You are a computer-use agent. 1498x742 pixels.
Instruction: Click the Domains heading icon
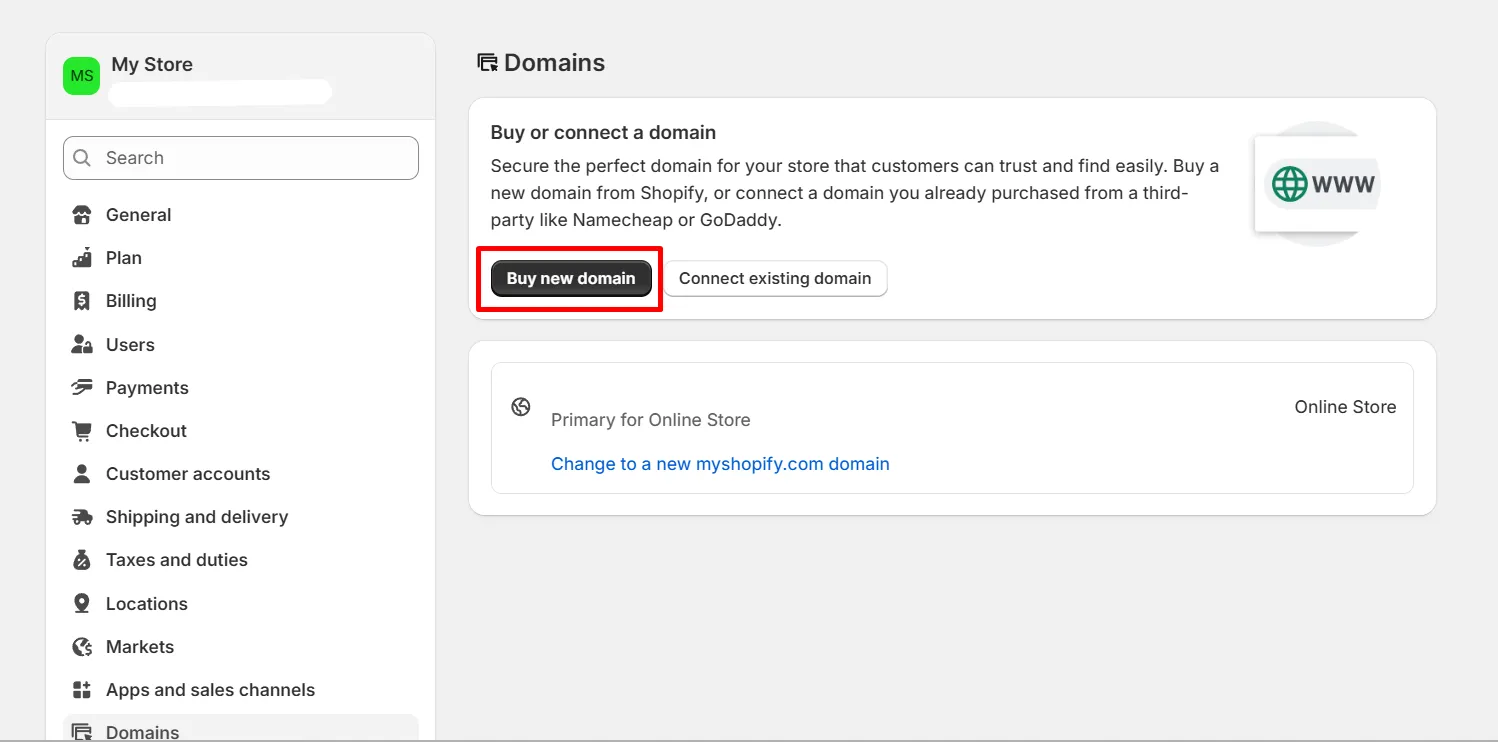click(487, 63)
